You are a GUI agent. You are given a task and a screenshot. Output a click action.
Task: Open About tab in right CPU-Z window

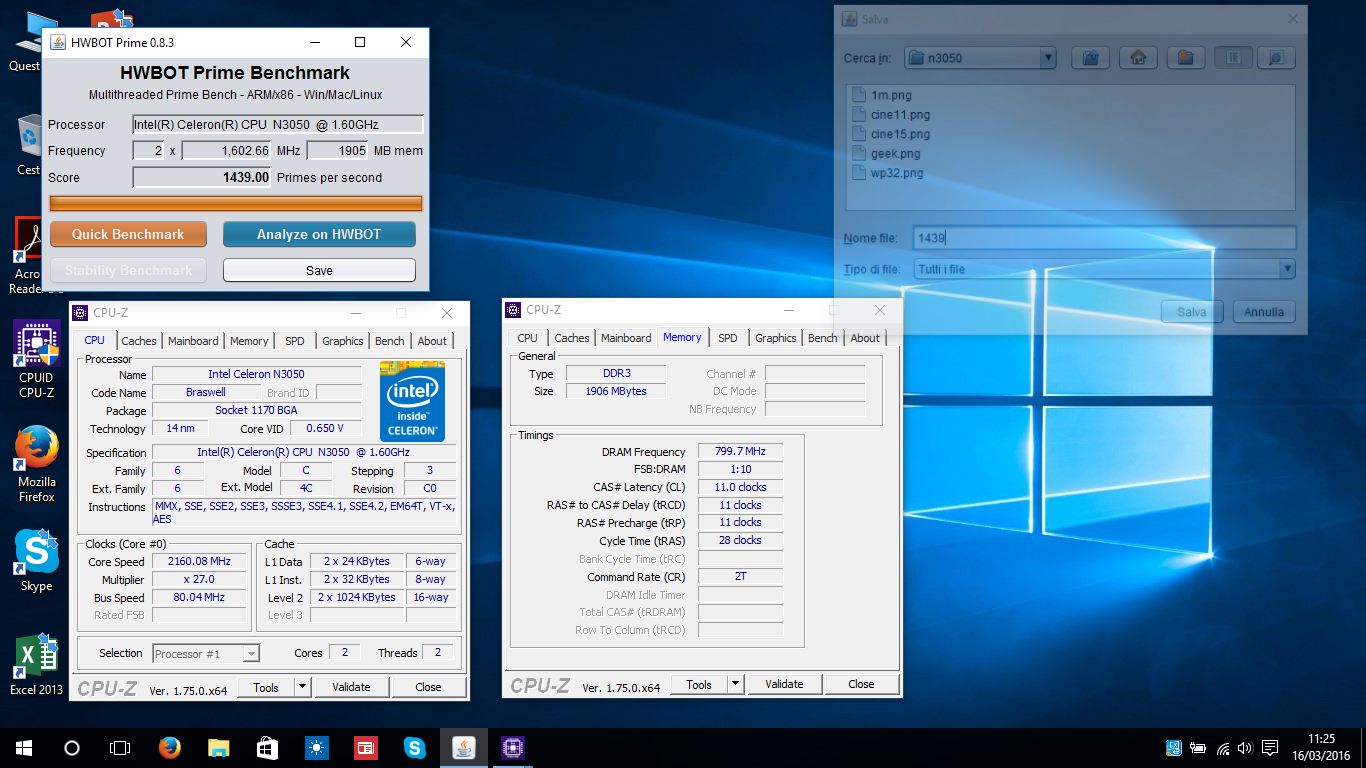click(x=865, y=338)
